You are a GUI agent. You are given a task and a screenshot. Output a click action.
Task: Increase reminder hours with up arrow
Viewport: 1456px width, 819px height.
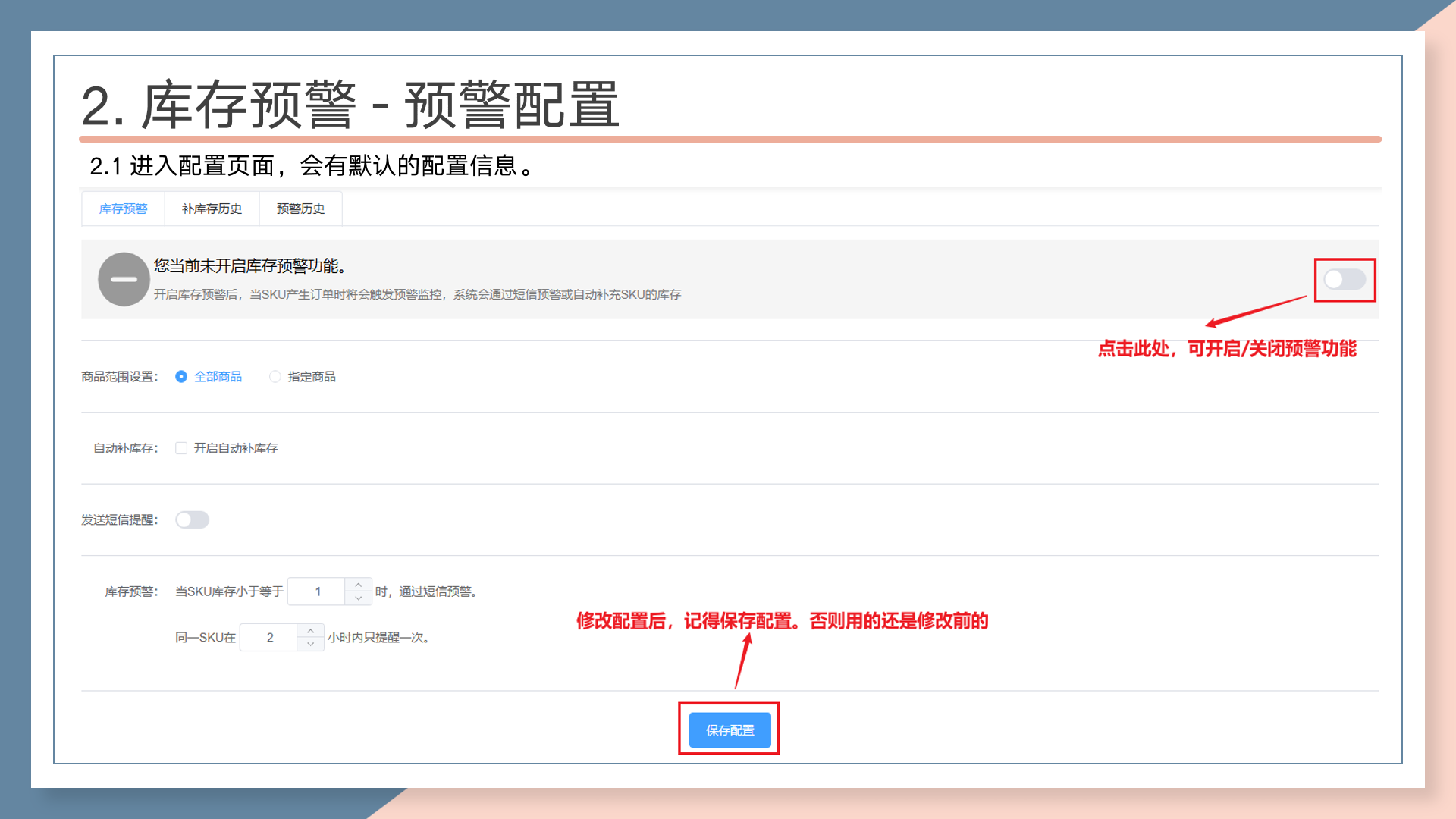310,631
